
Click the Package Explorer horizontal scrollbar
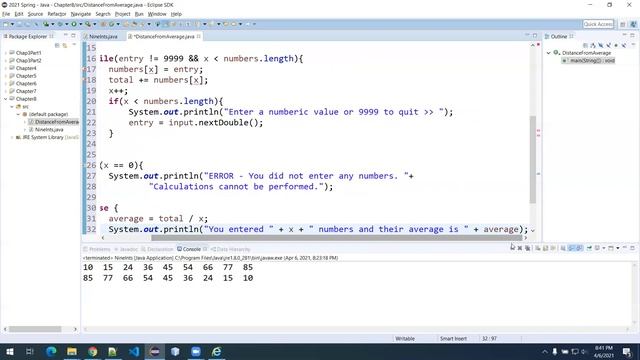point(35,329)
